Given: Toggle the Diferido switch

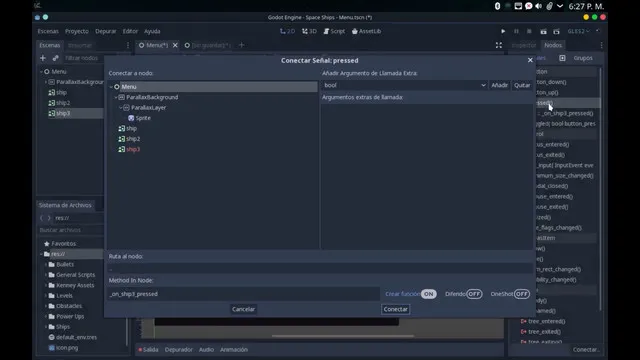Looking at the screenshot, I should (474, 294).
